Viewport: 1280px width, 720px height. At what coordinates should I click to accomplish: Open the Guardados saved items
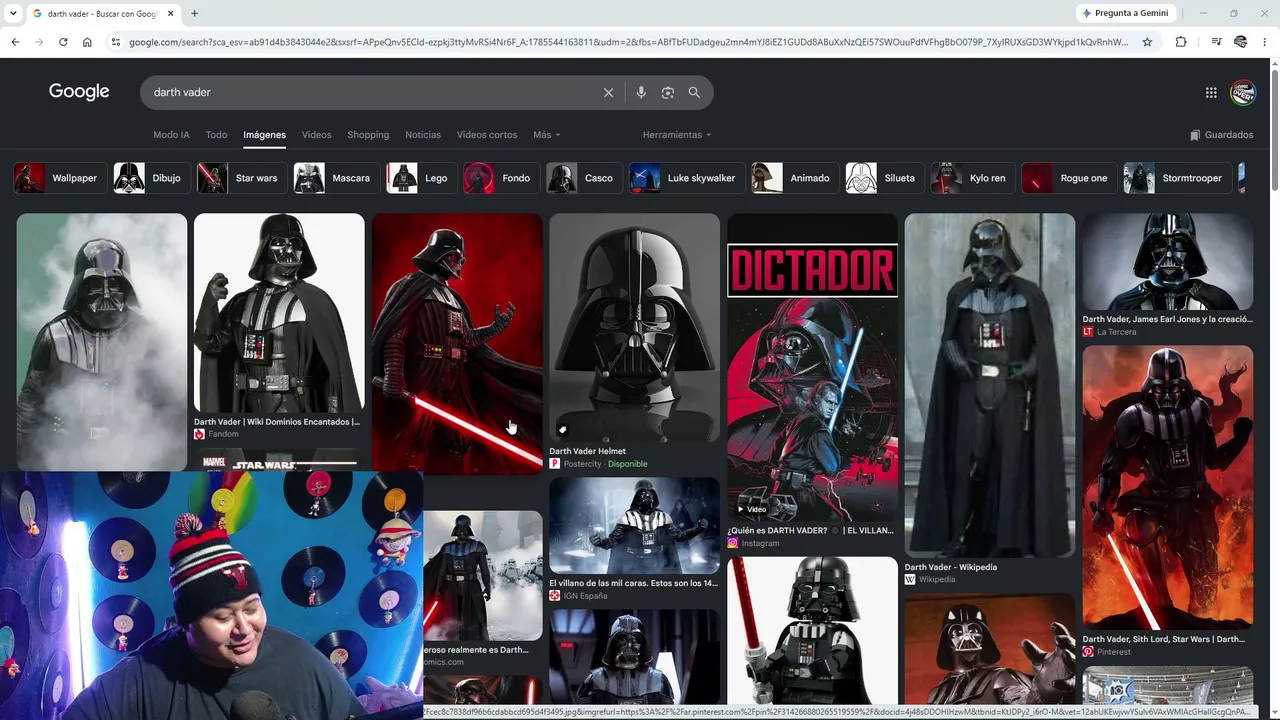1222,135
